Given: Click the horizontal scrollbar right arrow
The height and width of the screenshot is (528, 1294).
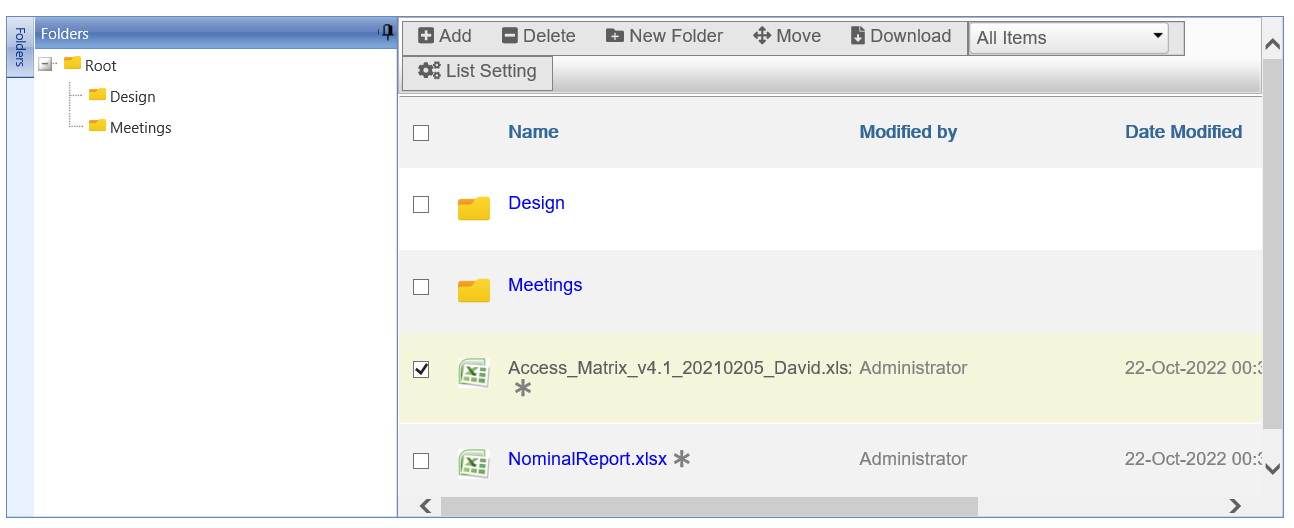Looking at the screenshot, I should (1235, 506).
